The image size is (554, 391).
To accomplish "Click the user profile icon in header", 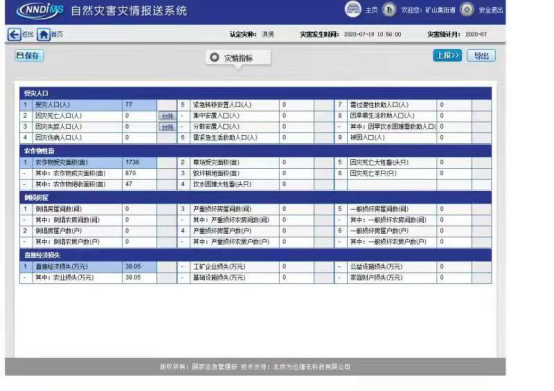I will [389, 10].
